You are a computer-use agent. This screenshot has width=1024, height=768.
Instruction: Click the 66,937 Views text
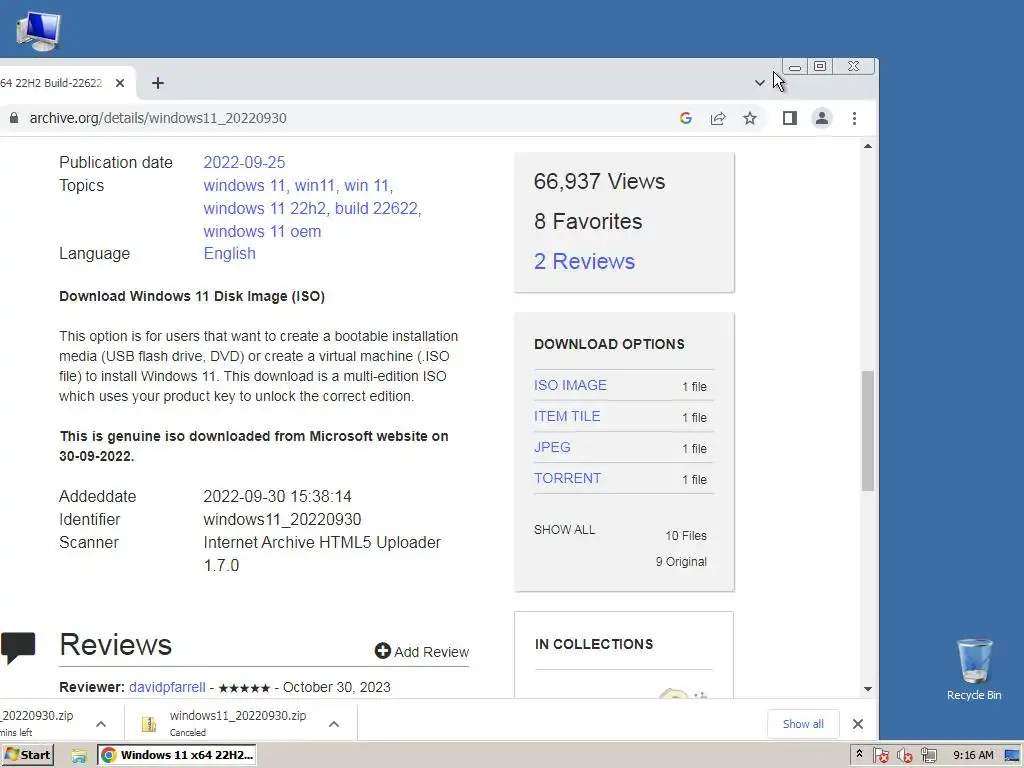pos(600,181)
